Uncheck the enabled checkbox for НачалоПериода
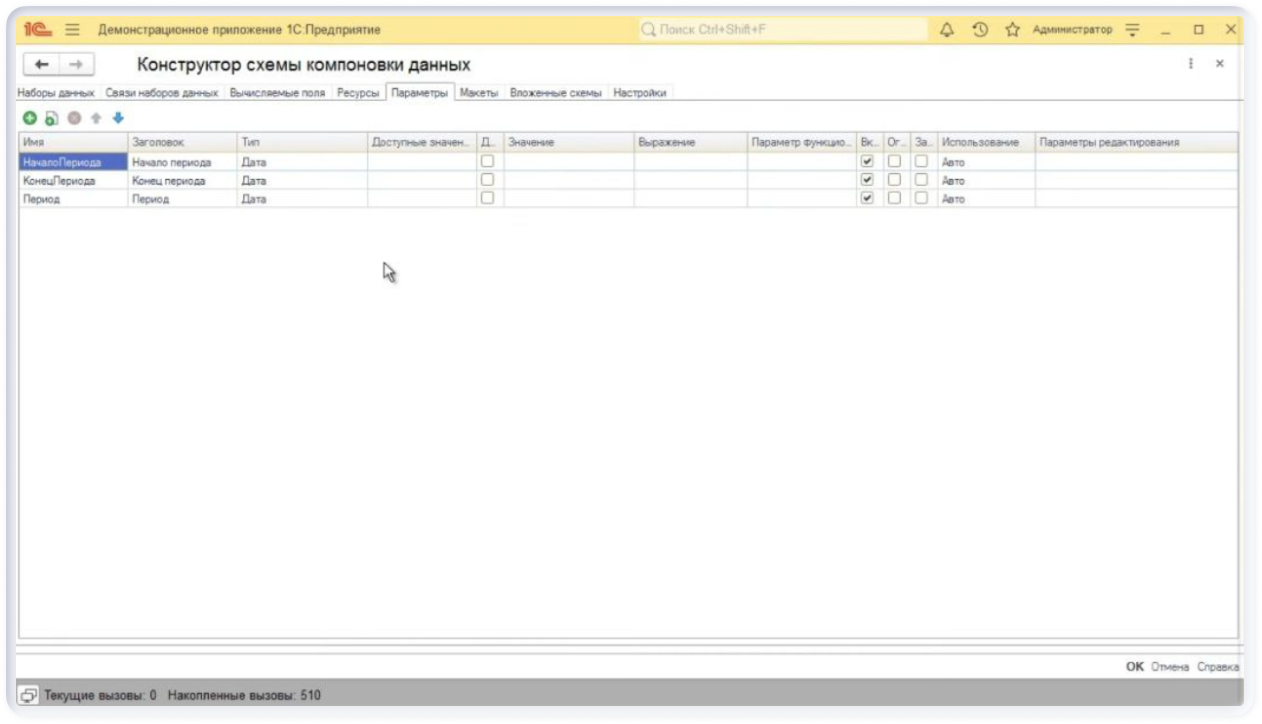 point(867,161)
